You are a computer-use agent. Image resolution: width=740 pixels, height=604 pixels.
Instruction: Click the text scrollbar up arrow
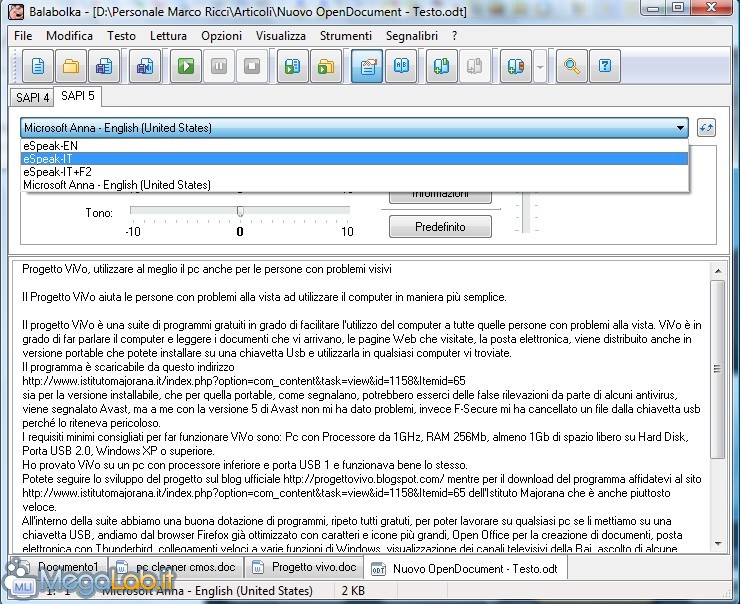(718, 271)
